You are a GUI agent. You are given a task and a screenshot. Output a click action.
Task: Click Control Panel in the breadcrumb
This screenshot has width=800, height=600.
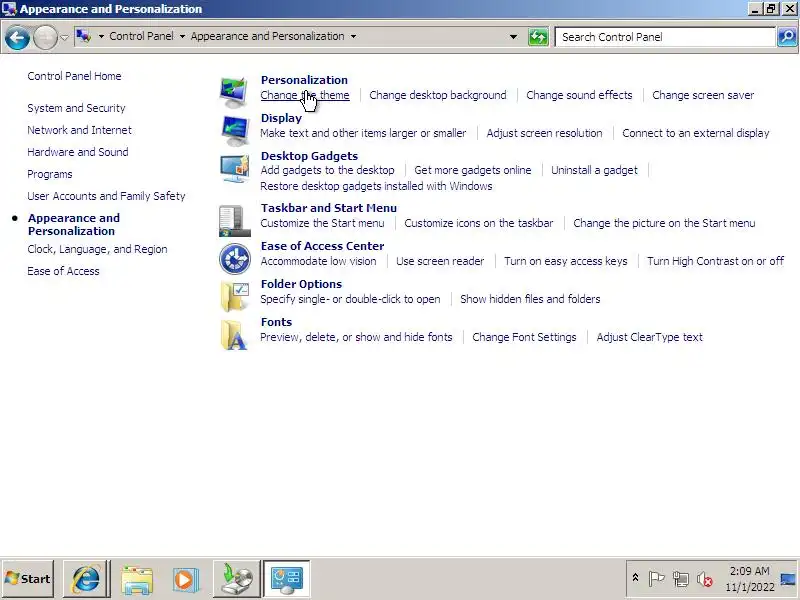(x=141, y=36)
